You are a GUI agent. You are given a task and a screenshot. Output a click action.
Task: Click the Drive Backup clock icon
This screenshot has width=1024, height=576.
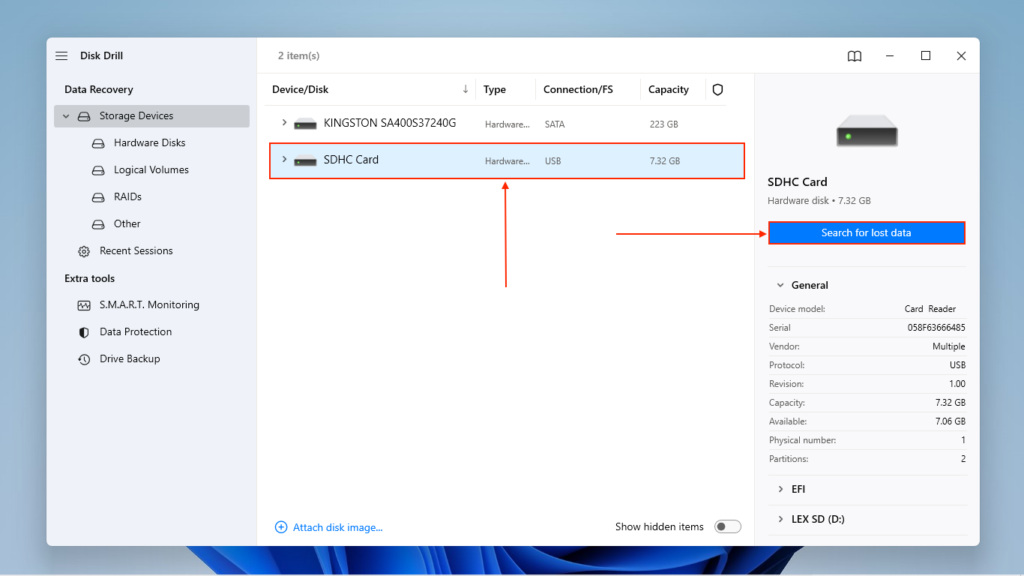[84, 359]
